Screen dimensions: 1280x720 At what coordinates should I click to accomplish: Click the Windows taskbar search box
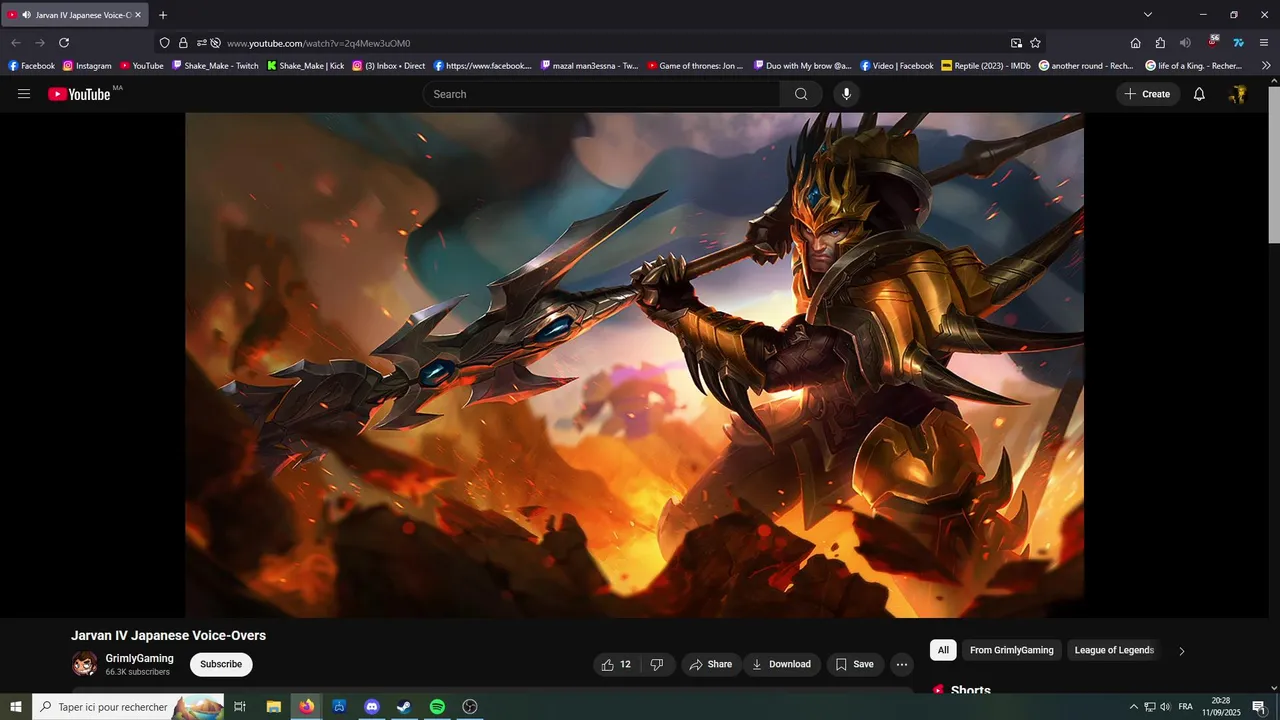(x=128, y=707)
